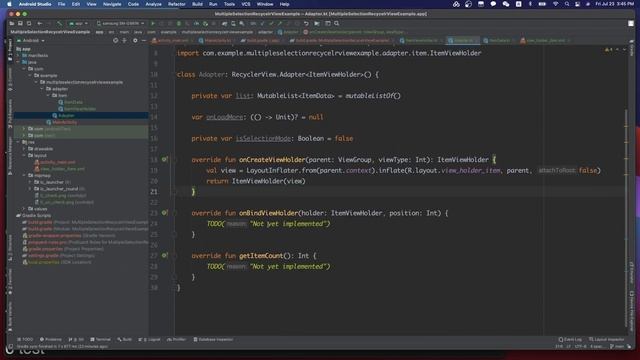Open the app run configuration dropdown
Viewport: 640px width, 360px height.
[79, 24]
